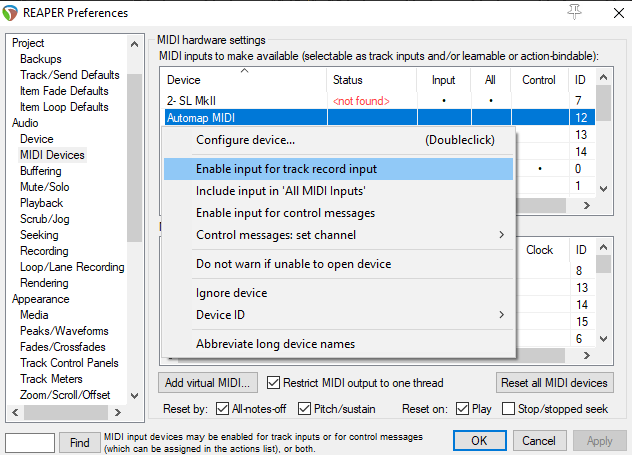The width and height of the screenshot is (632, 455).
Task: Expand the Device ID submenu arrow
Action: click(501, 314)
